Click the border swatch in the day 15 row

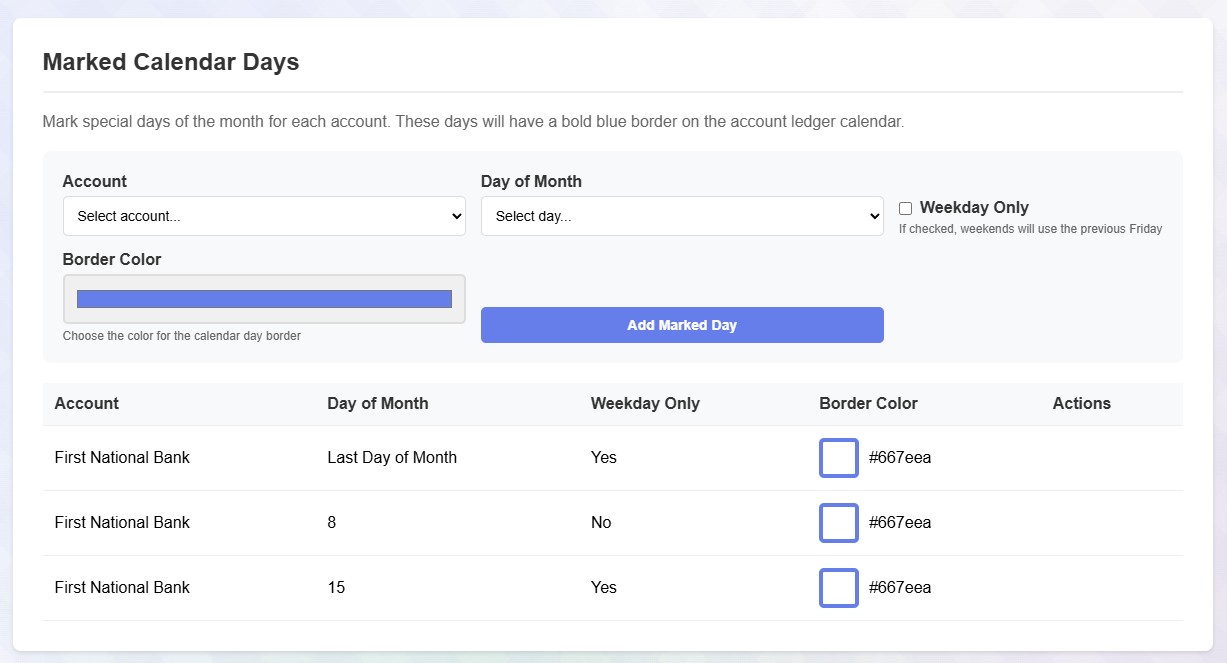[x=838, y=588]
